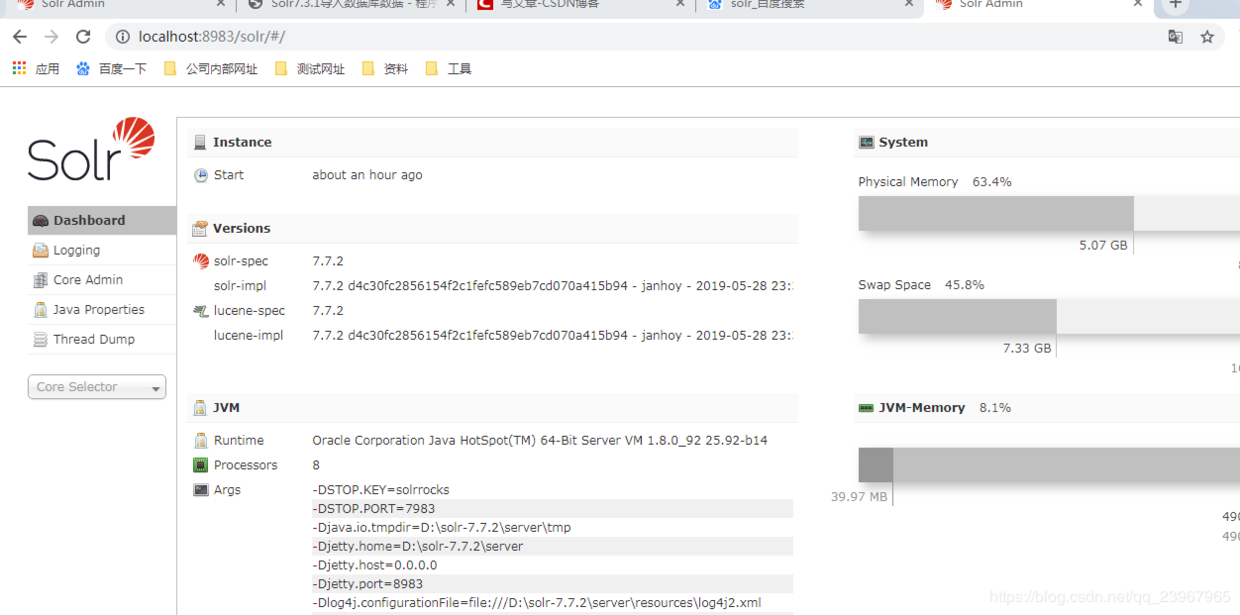Image resolution: width=1240 pixels, height=615 pixels.
Task: Expand the Core Selector dropdown
Action: click(97, 387)
